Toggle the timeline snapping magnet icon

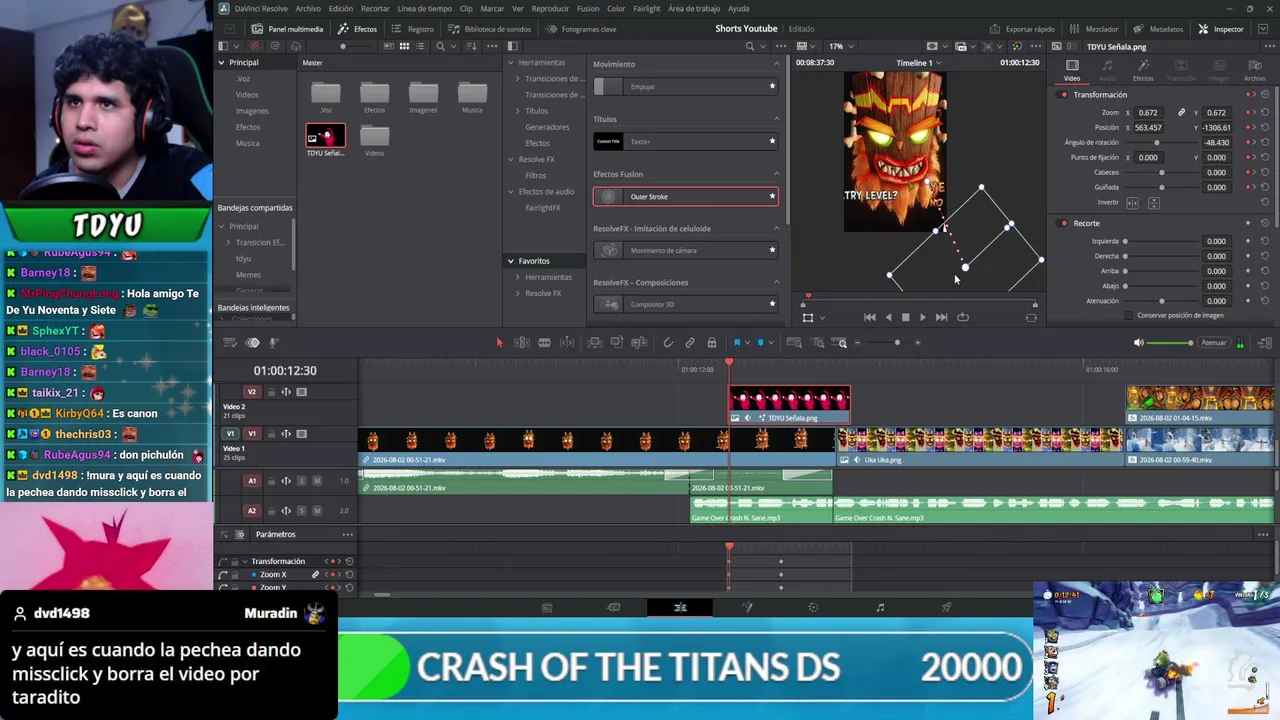(x=668, y=343)
